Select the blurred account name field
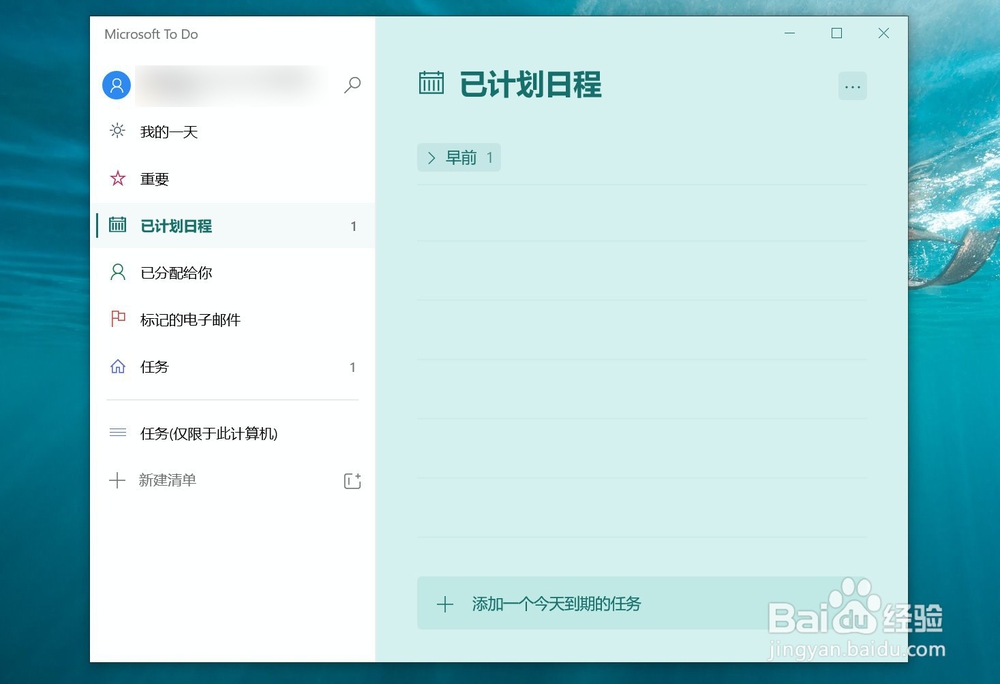 232,85
